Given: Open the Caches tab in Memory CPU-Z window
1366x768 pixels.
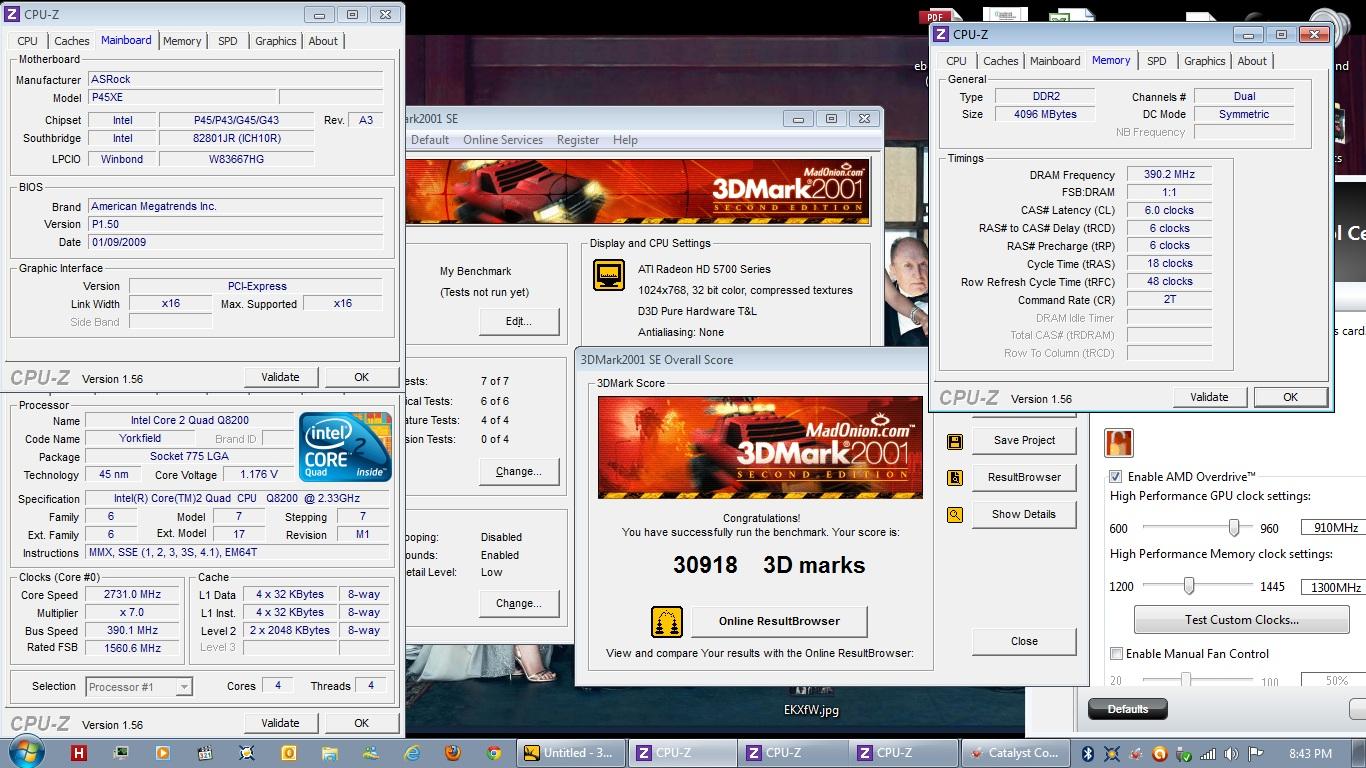Looking at the screenshot, I should 1000,61.
